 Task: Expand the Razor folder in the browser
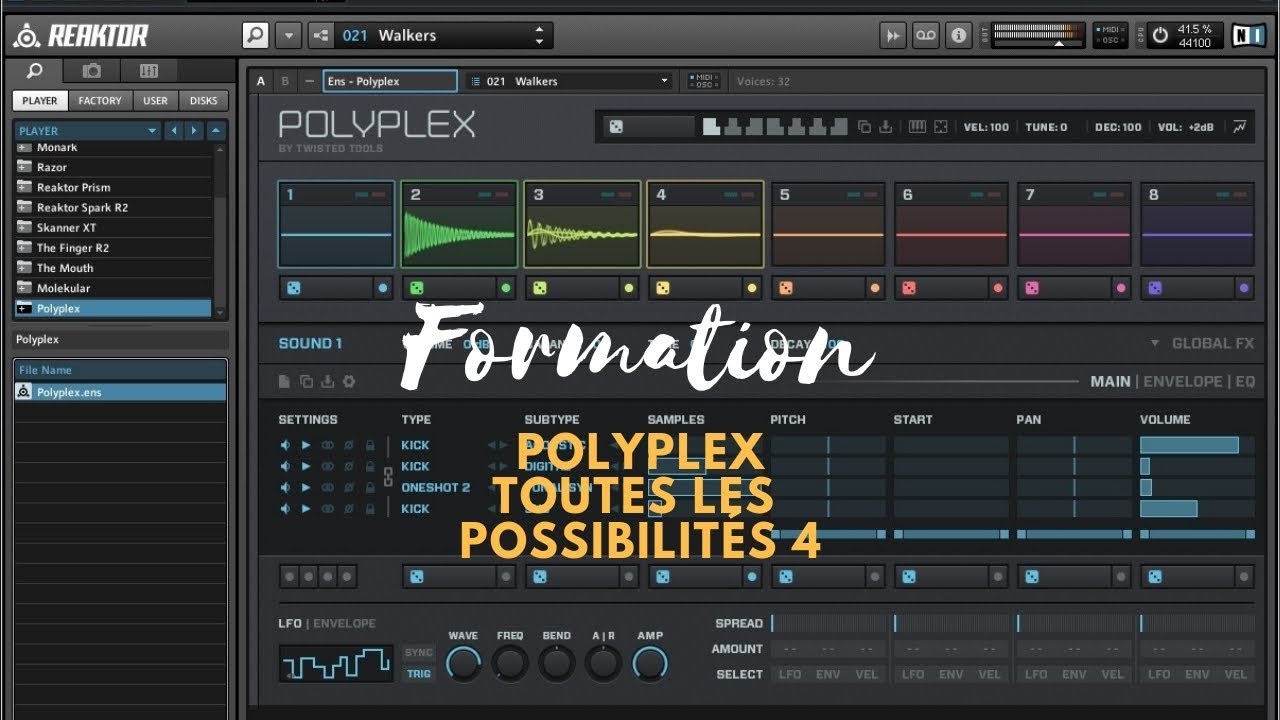[25, 167]
